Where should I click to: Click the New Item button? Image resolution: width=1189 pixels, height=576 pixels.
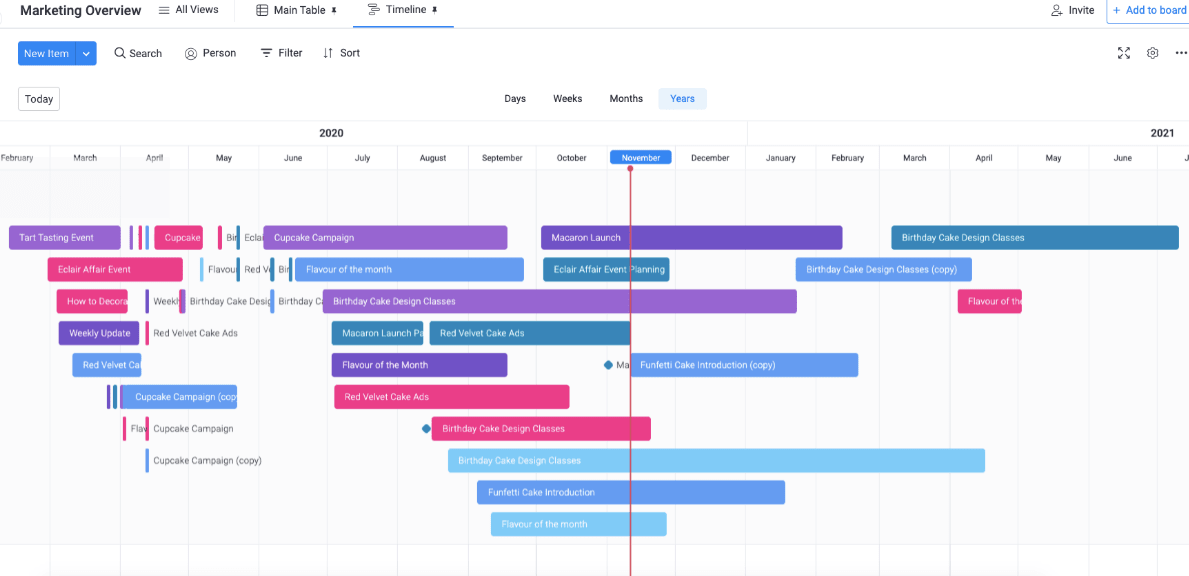(46, 53)
